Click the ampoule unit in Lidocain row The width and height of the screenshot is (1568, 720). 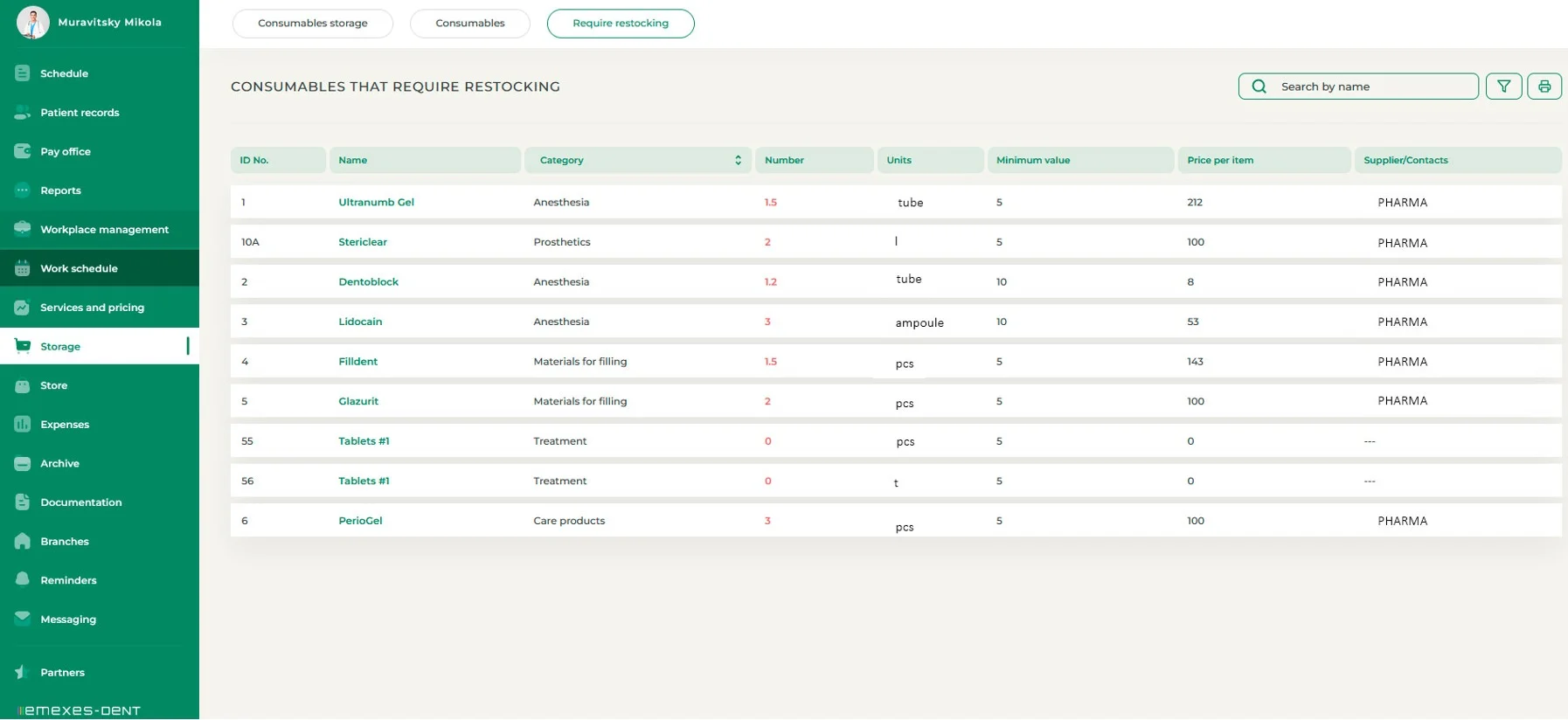(919, 322)
